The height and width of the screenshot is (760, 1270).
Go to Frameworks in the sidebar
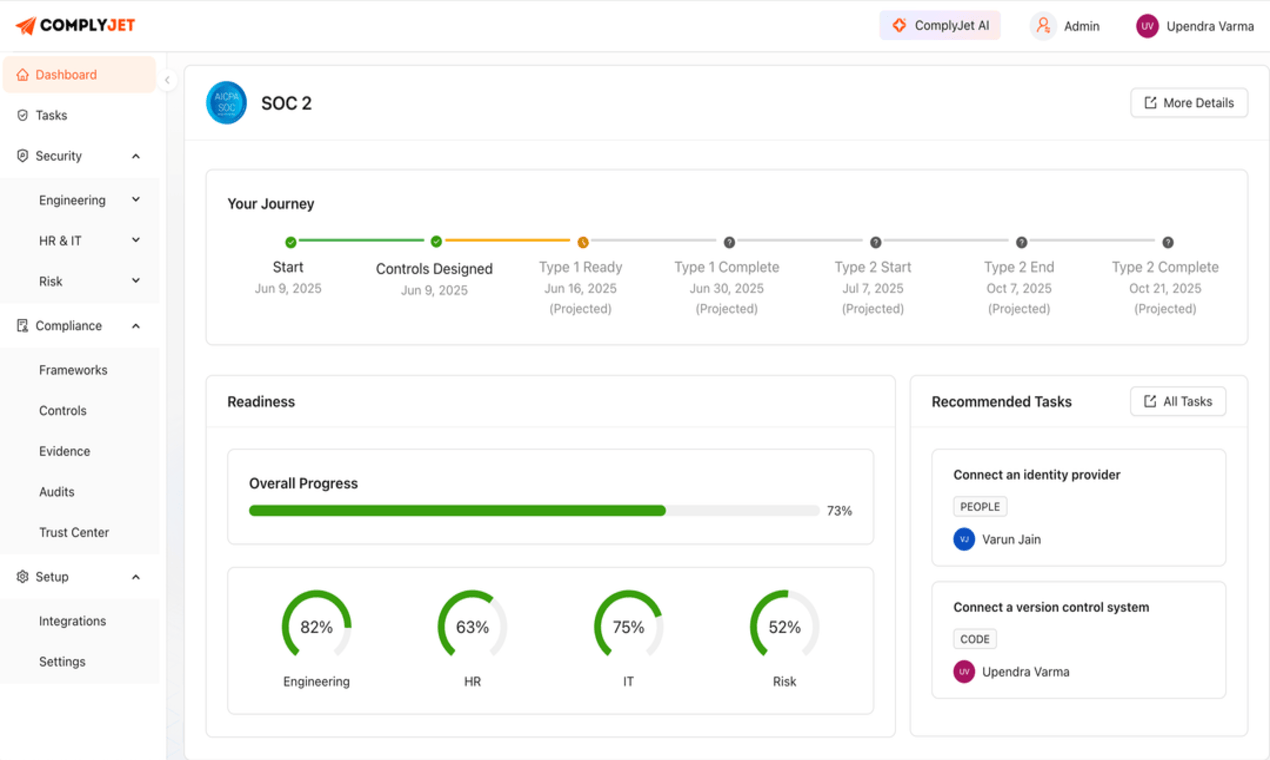coord(73,370)
